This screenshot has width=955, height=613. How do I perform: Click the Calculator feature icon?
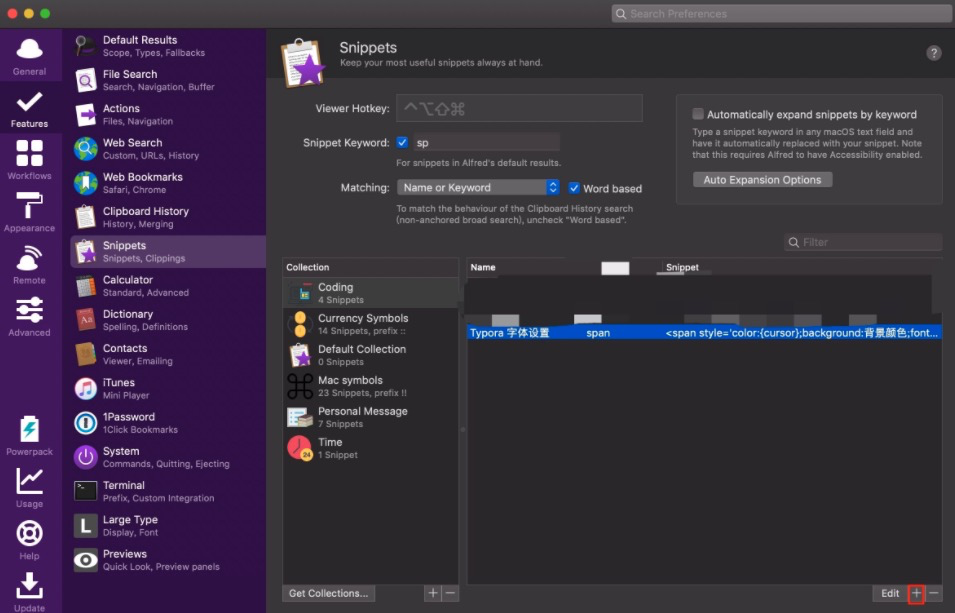[85, 286]
